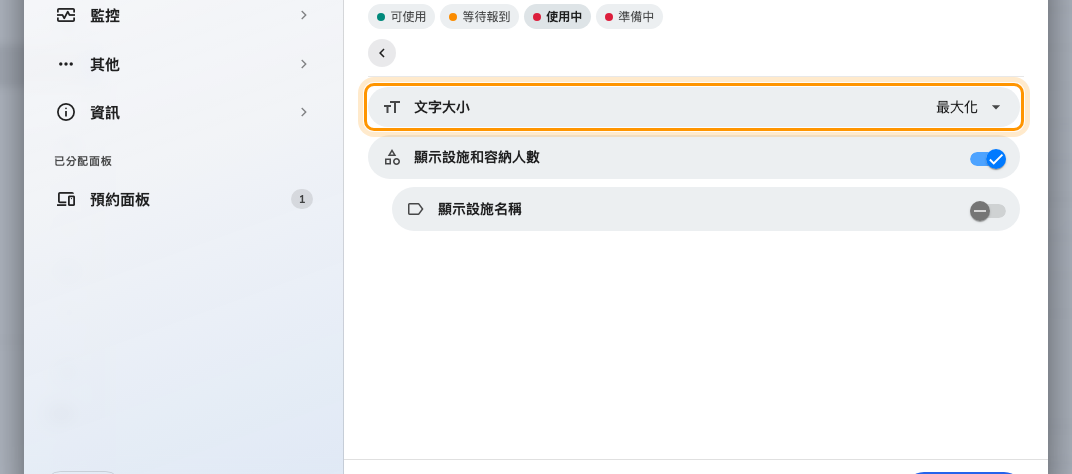
Task: Expand the 資訊 chevron arrow
Action: click(304, 112)
